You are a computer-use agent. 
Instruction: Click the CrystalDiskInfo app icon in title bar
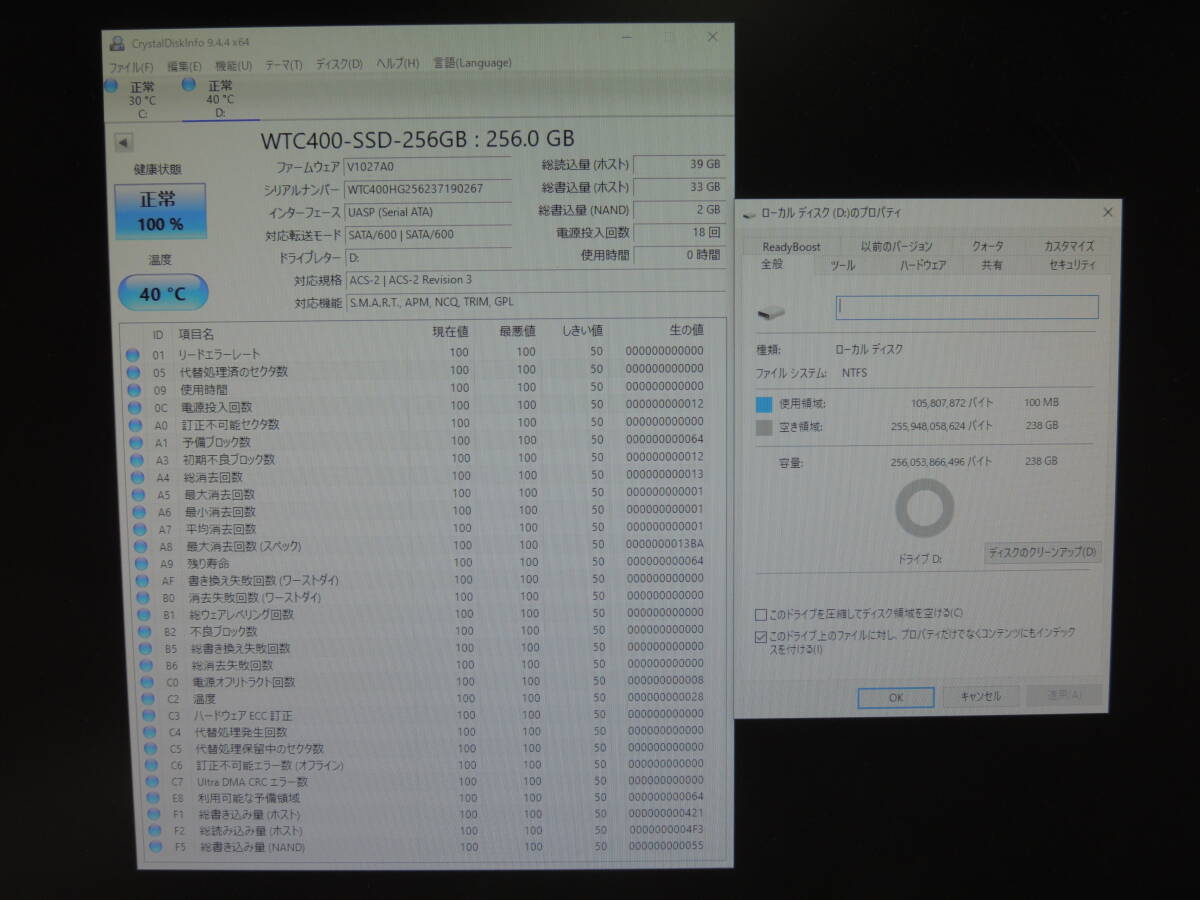[x=118, y=43]
